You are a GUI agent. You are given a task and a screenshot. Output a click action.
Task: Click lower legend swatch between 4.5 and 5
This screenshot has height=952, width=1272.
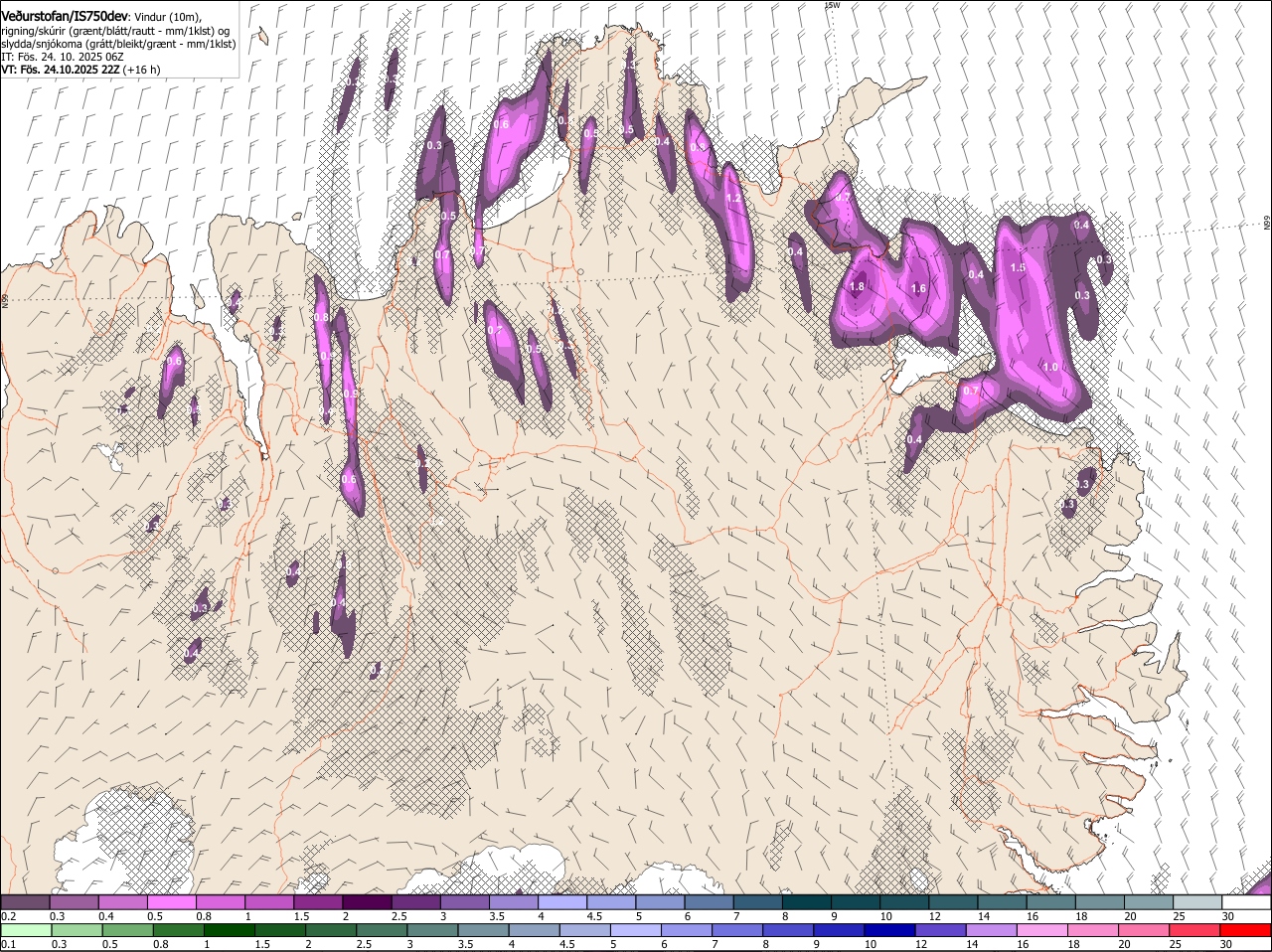(x=586, y=930)
